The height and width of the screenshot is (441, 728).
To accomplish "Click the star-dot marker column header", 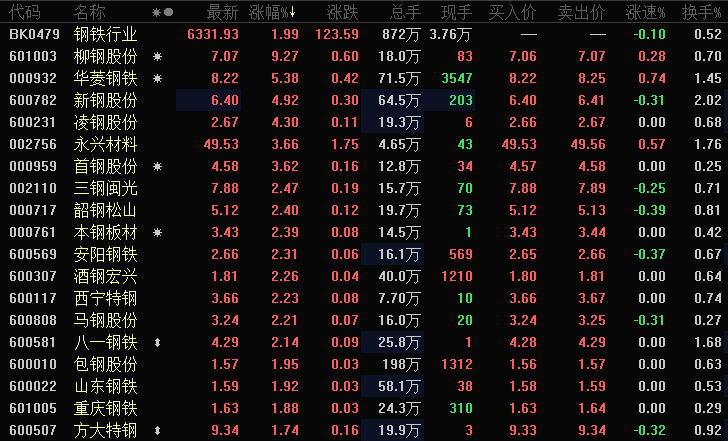I will click(162, 13).
